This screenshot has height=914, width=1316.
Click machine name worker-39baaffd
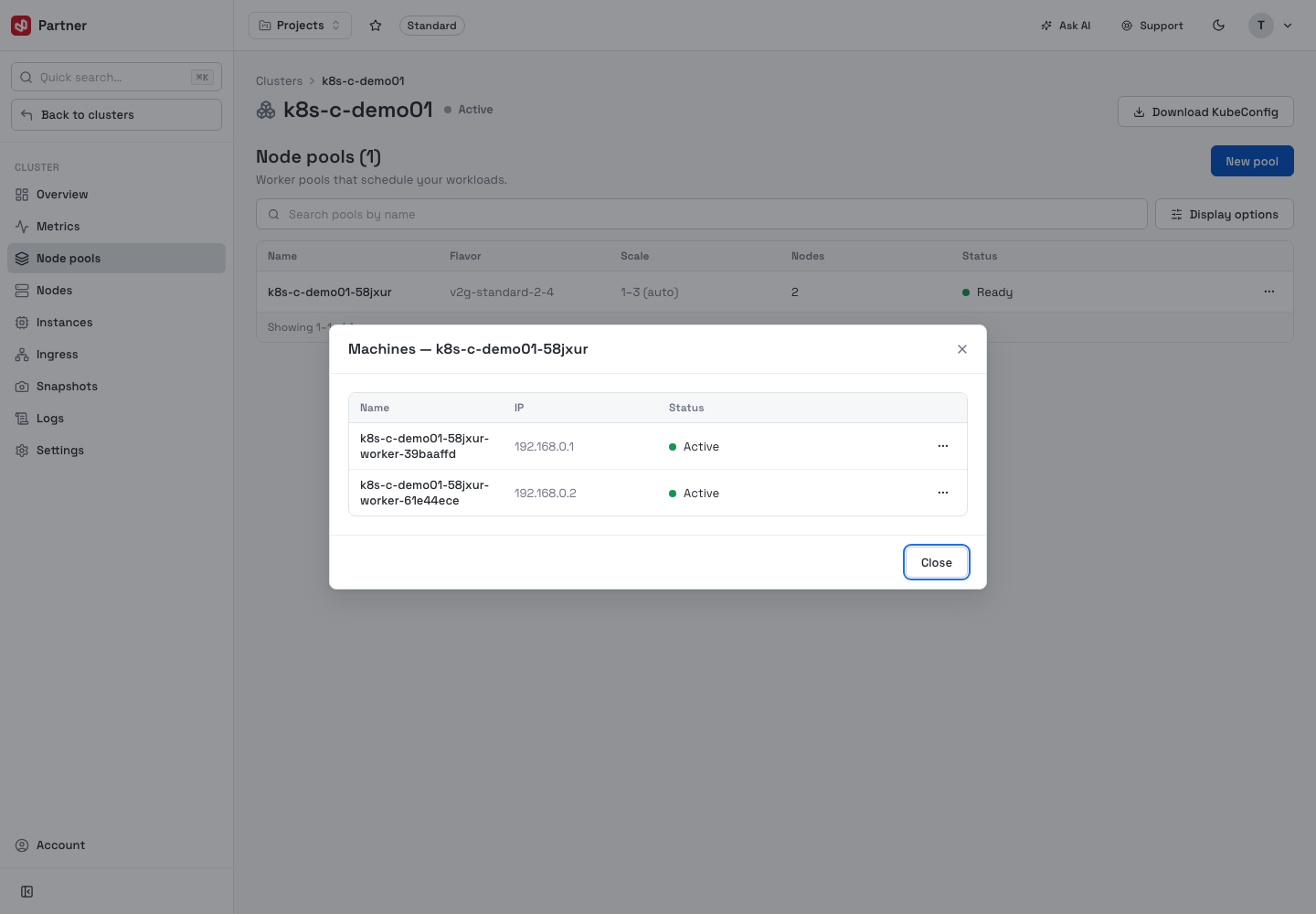point(424,446)
